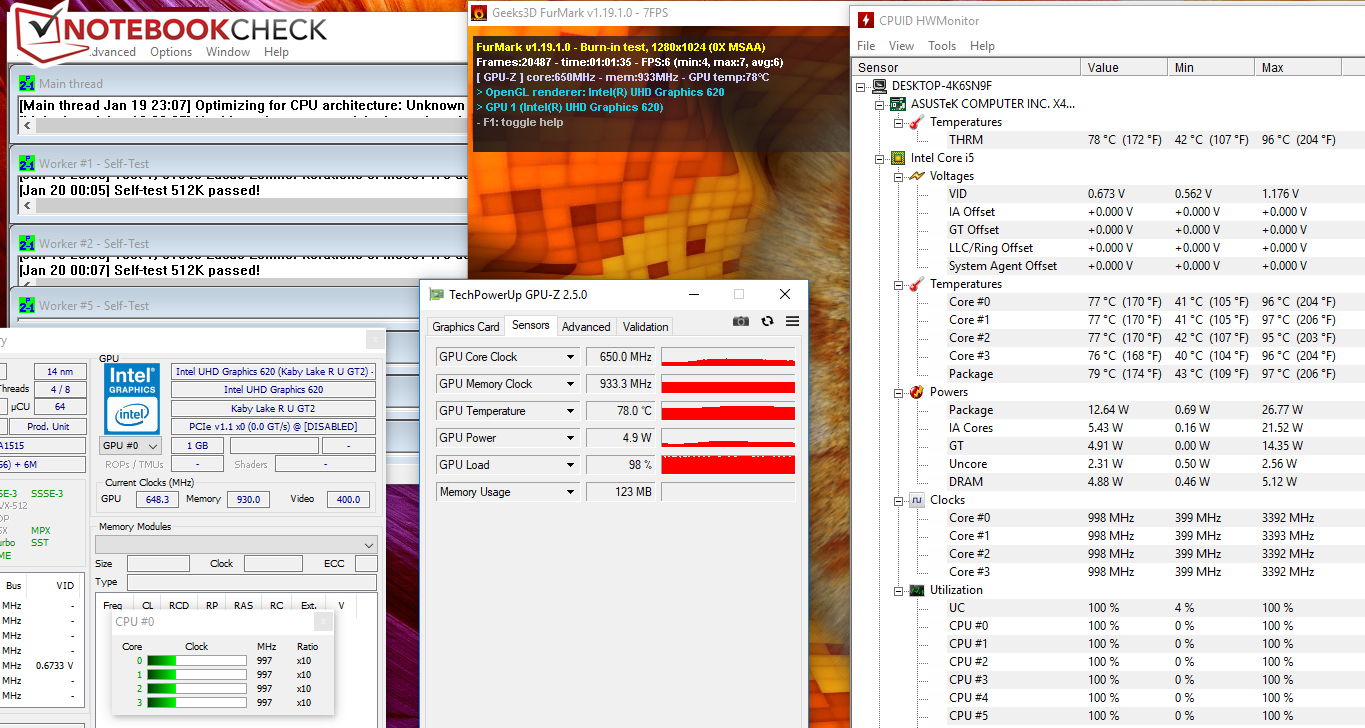This screenshot has width=1365, height=728.
Task: Collapse the DESKTOP-4K6SN9F tree node
Action: [863, 86]
